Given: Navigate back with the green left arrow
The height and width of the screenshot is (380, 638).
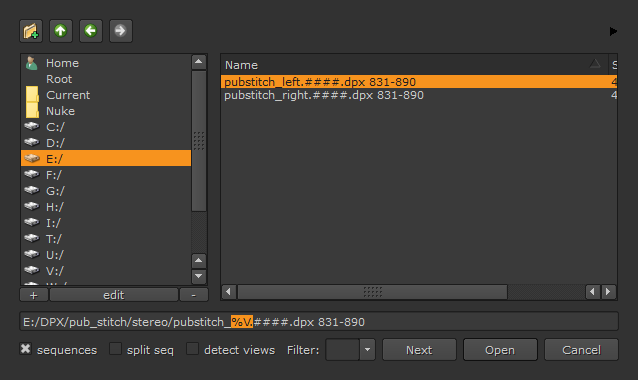Looking at the screenshot, I should pyautogui.click(x=91, y=31).
